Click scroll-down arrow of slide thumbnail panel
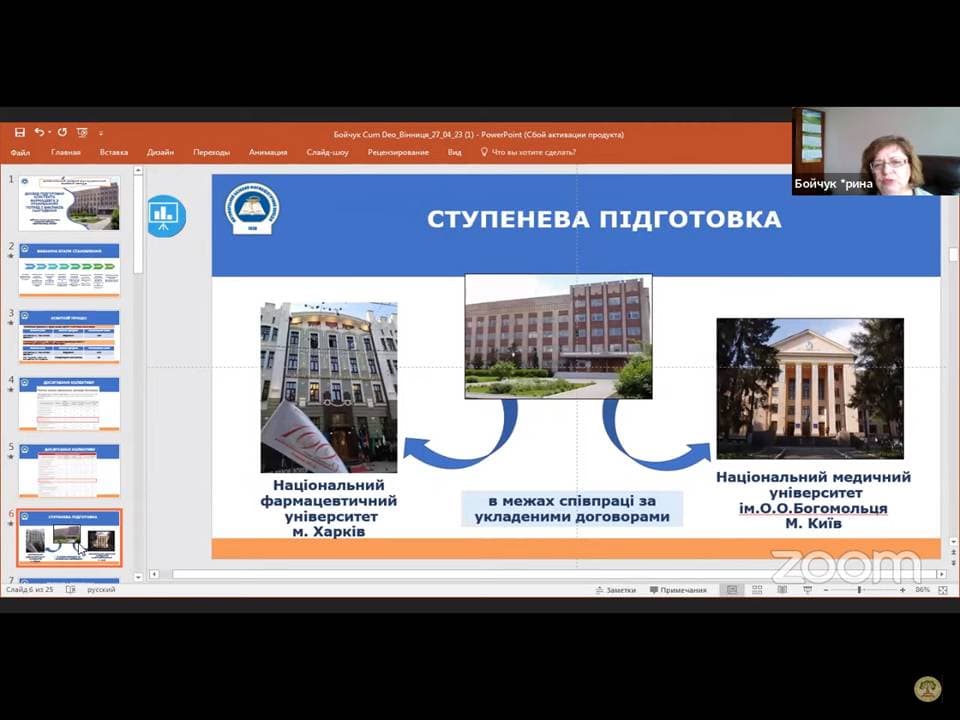 click(x=138, y=577)
